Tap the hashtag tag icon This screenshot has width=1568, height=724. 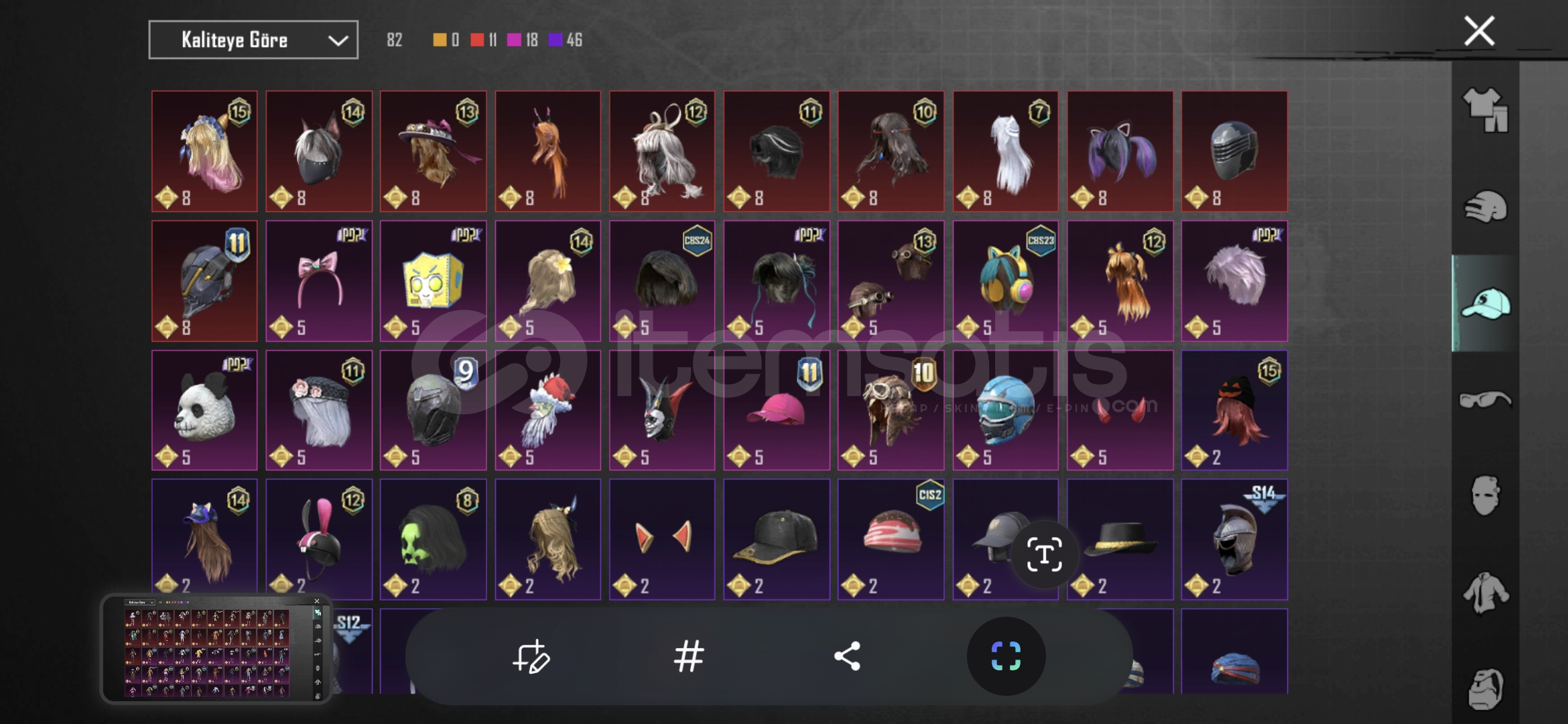[689, 656]
